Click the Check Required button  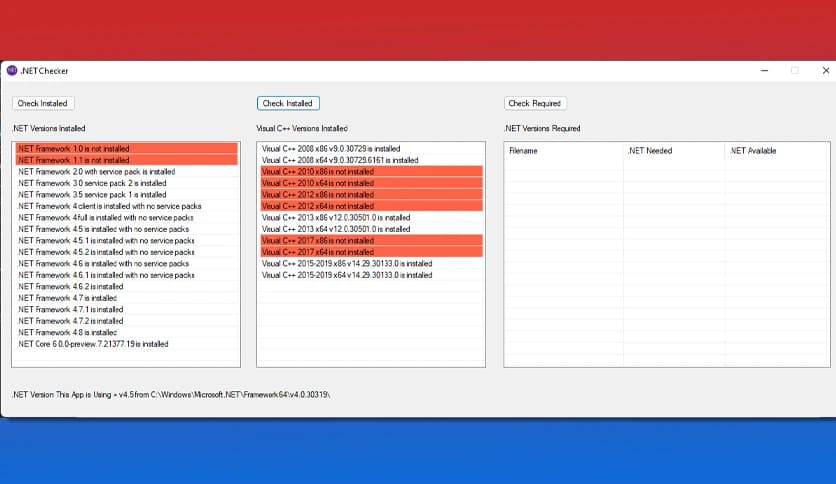click(x=535, y=103)
